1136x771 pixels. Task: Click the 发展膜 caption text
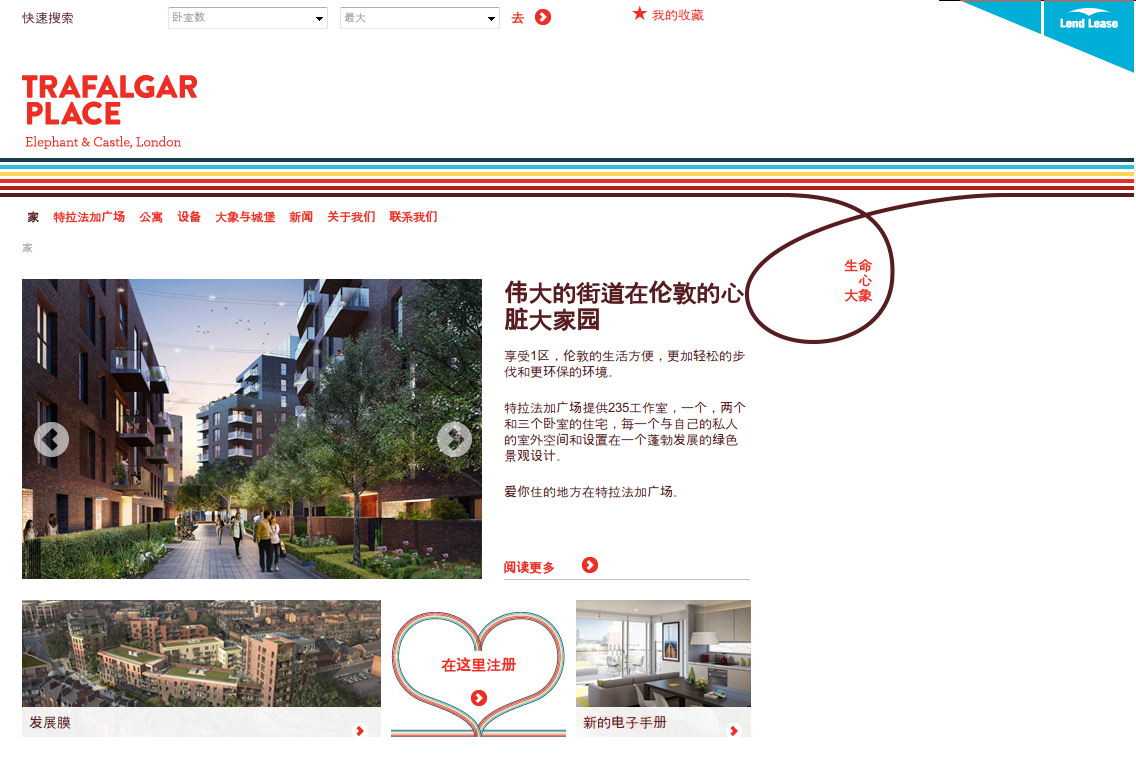(x=50, y=722)
